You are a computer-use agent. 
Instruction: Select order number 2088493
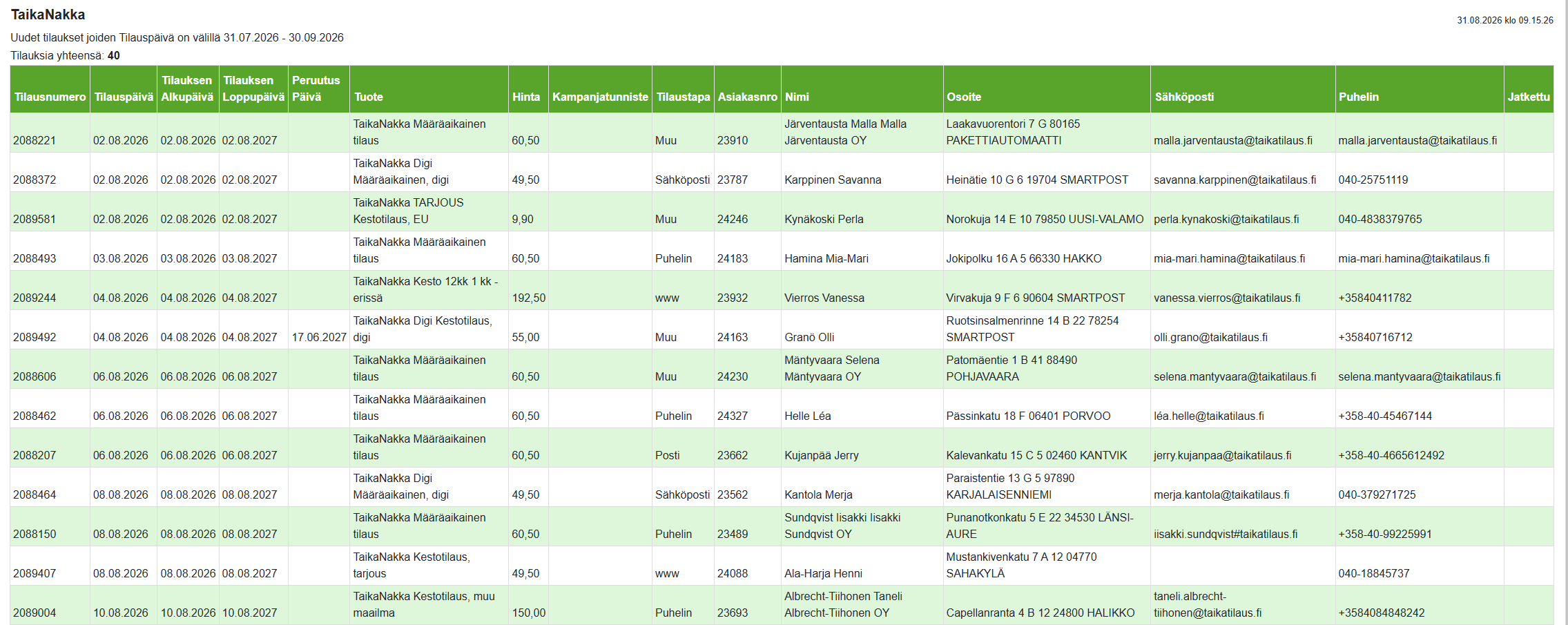coord(35,258)
